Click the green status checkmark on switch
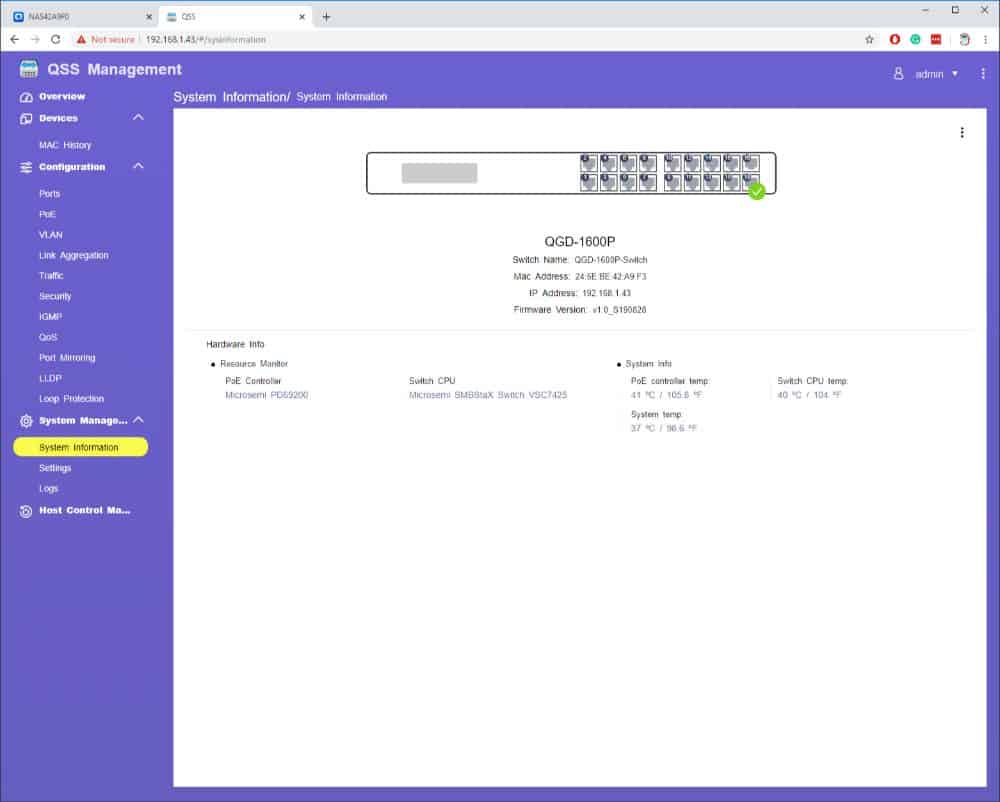The width and height of the screenshot is (1000, 802). click(x=757, y=191)
